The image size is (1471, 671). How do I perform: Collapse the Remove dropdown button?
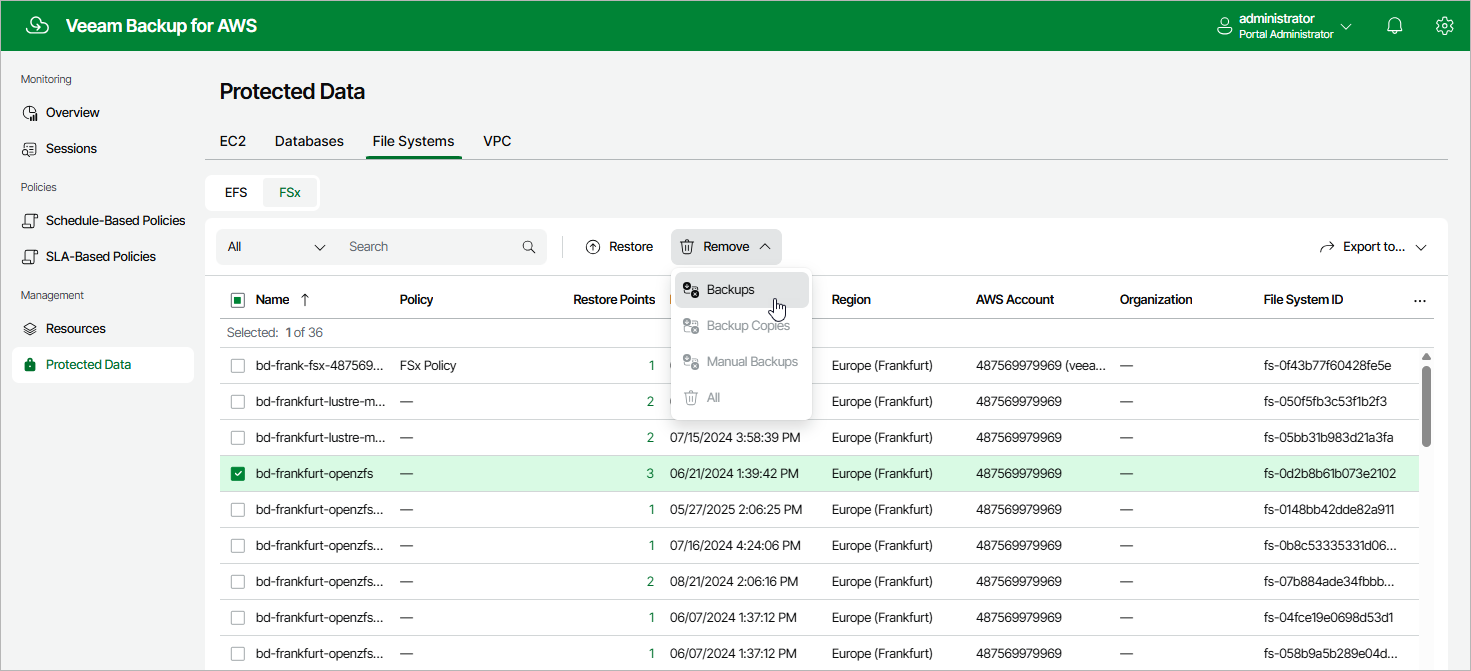click(x=726, y=247)
